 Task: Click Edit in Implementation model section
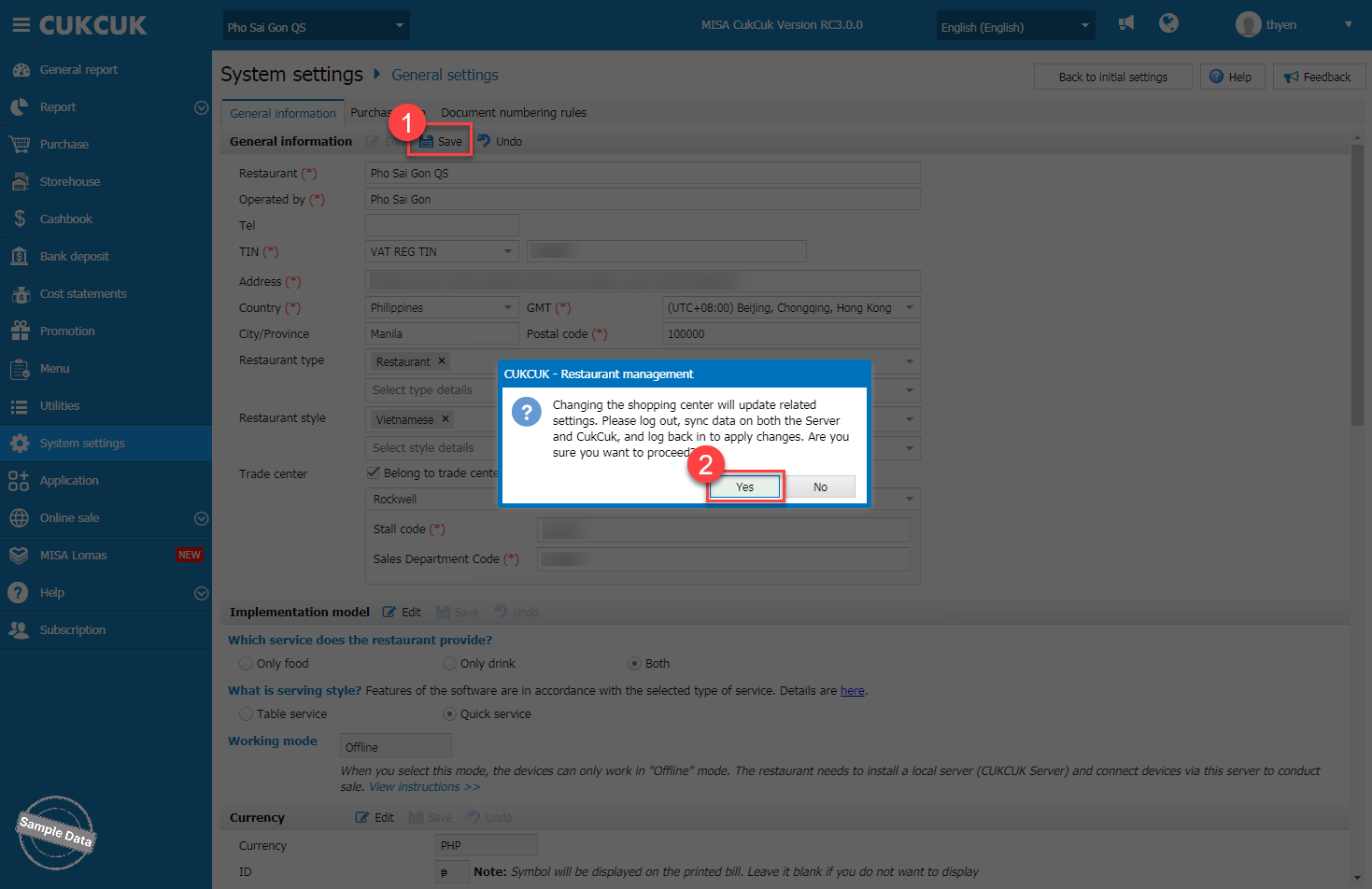coord(403,613)
